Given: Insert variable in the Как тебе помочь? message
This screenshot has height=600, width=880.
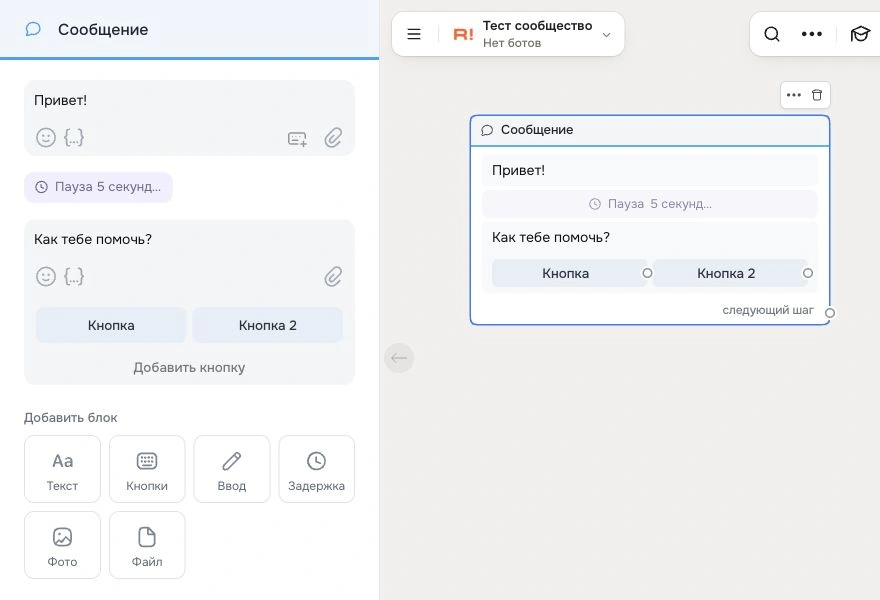Looking at the screenshot, I should (74, 276).
